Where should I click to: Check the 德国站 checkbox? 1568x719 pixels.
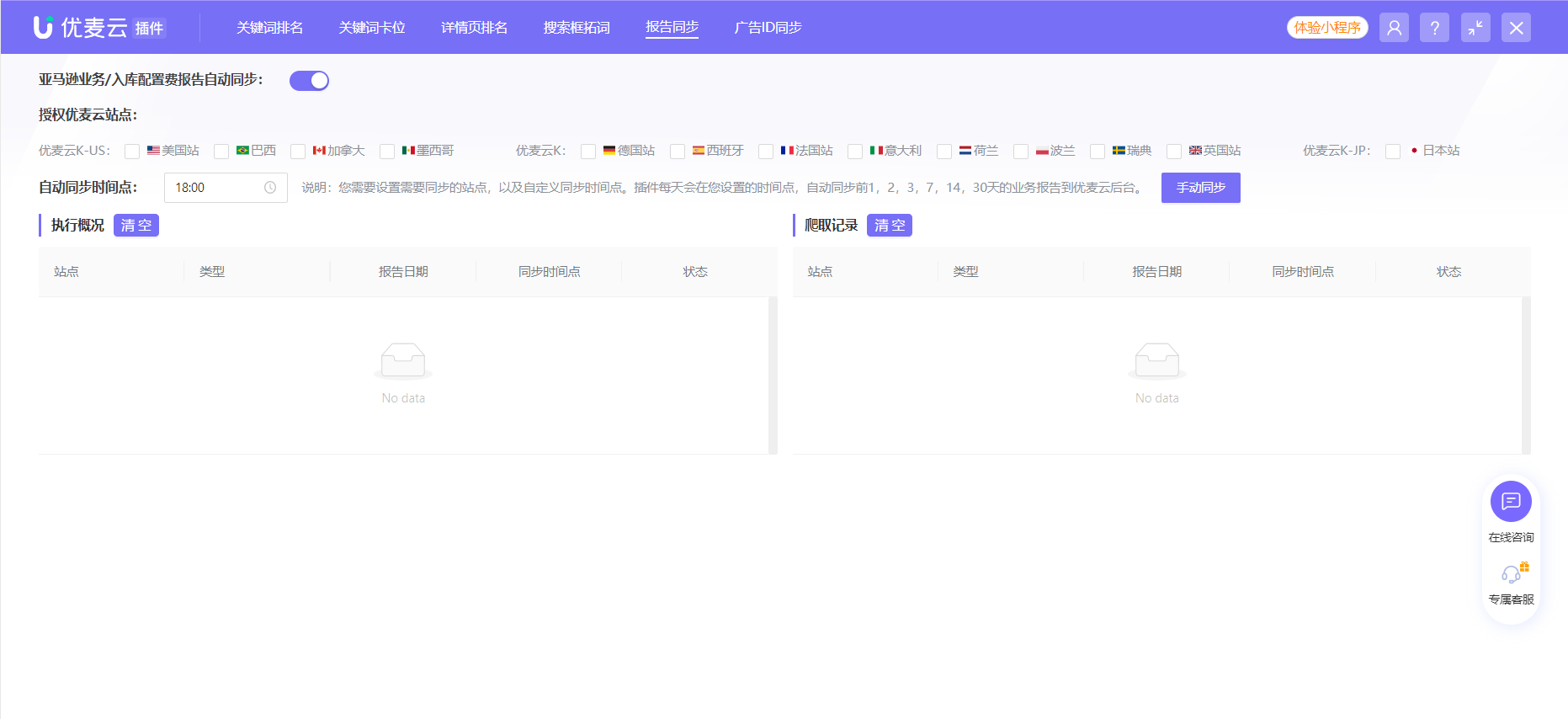pyautogui.click(x=588, y=152)
